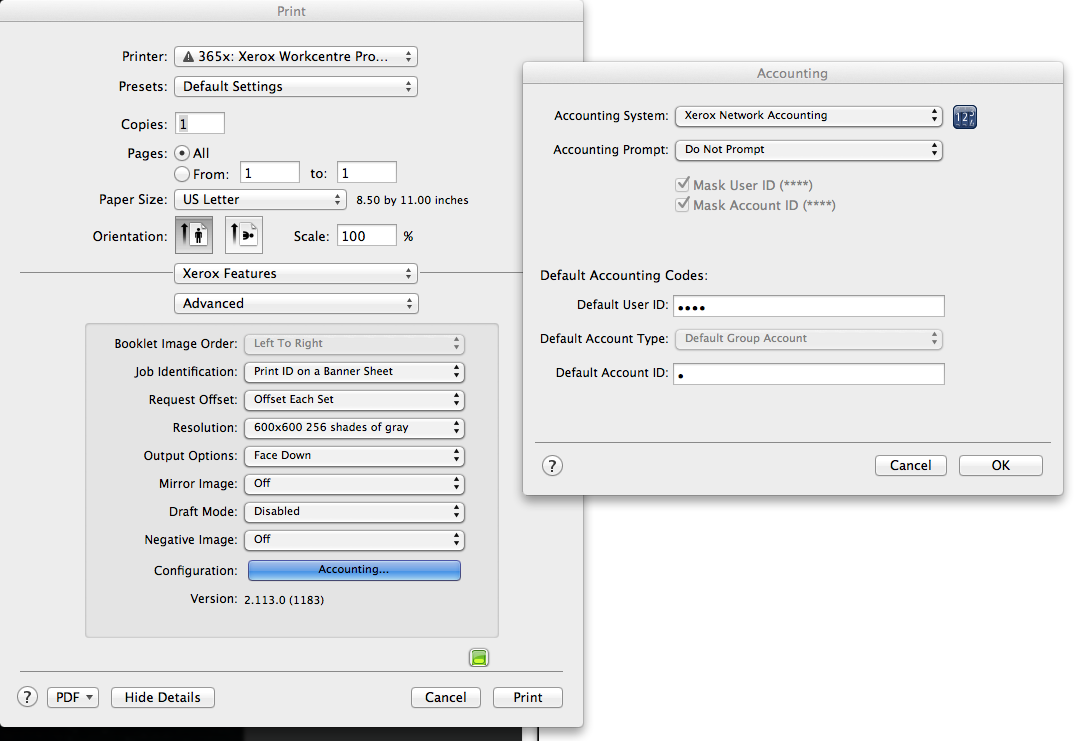
Task: Toggle the Mask User ID checkbox
Action: pos(682,184)
